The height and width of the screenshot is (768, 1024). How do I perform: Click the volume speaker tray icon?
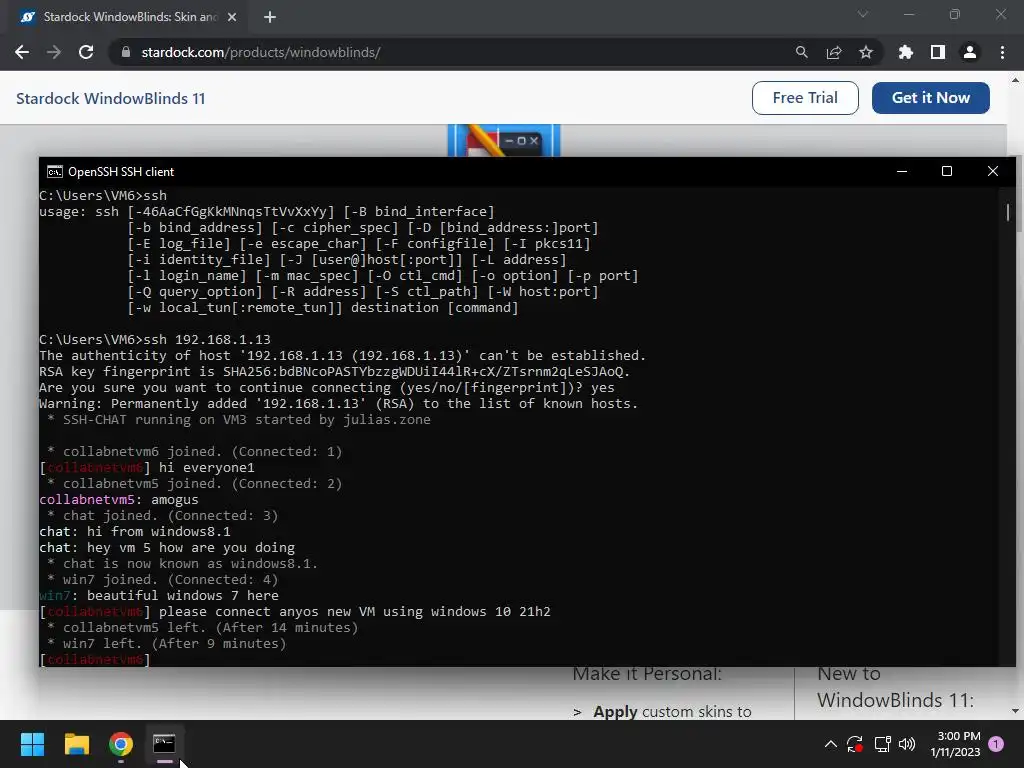tap(907, 744)
